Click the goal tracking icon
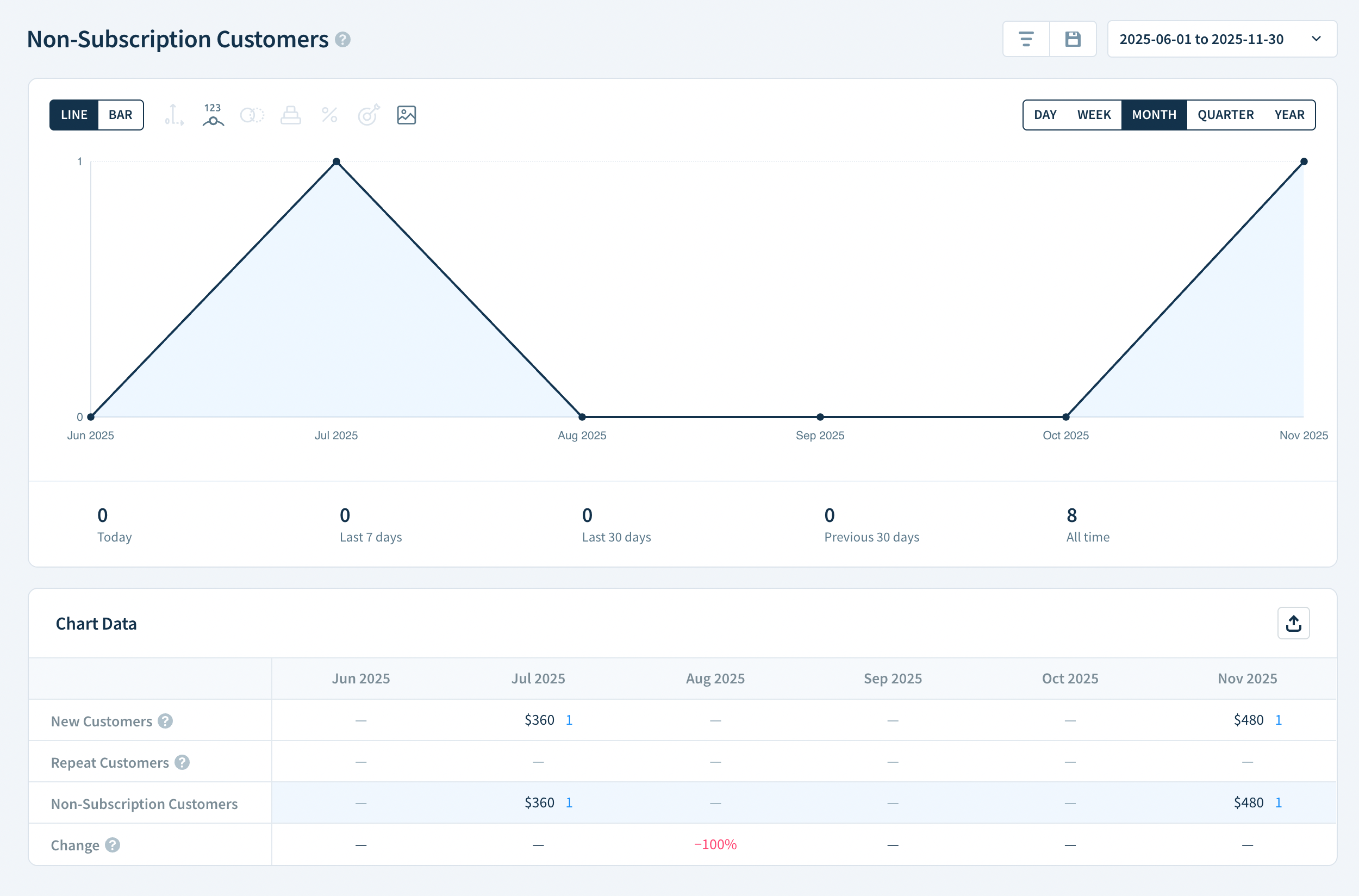The width and height of the screenshot is (1359, 896). click(x=368, y=115)
